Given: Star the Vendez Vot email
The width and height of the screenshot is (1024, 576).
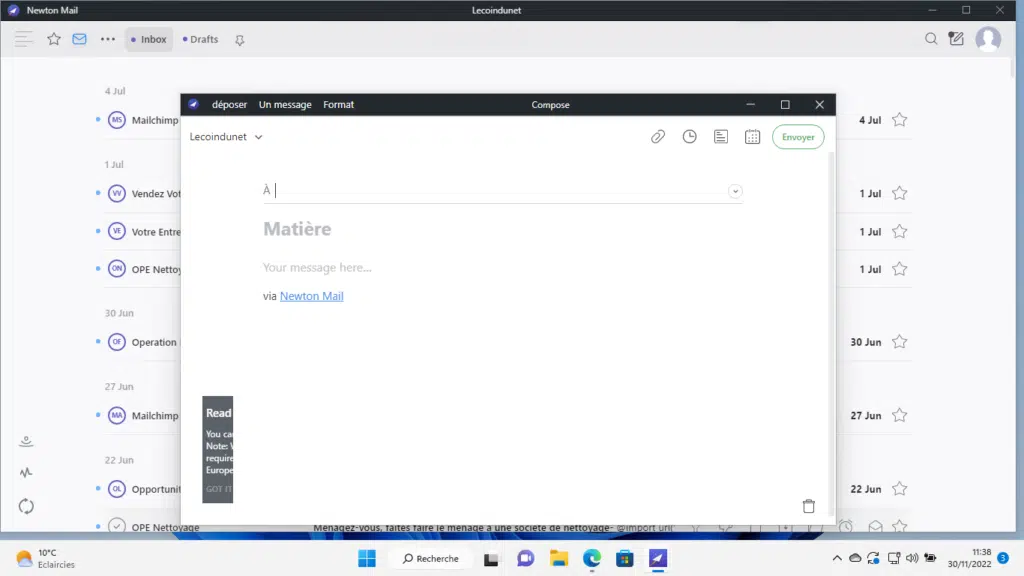Looking at the screenshot, I should 899,193.
